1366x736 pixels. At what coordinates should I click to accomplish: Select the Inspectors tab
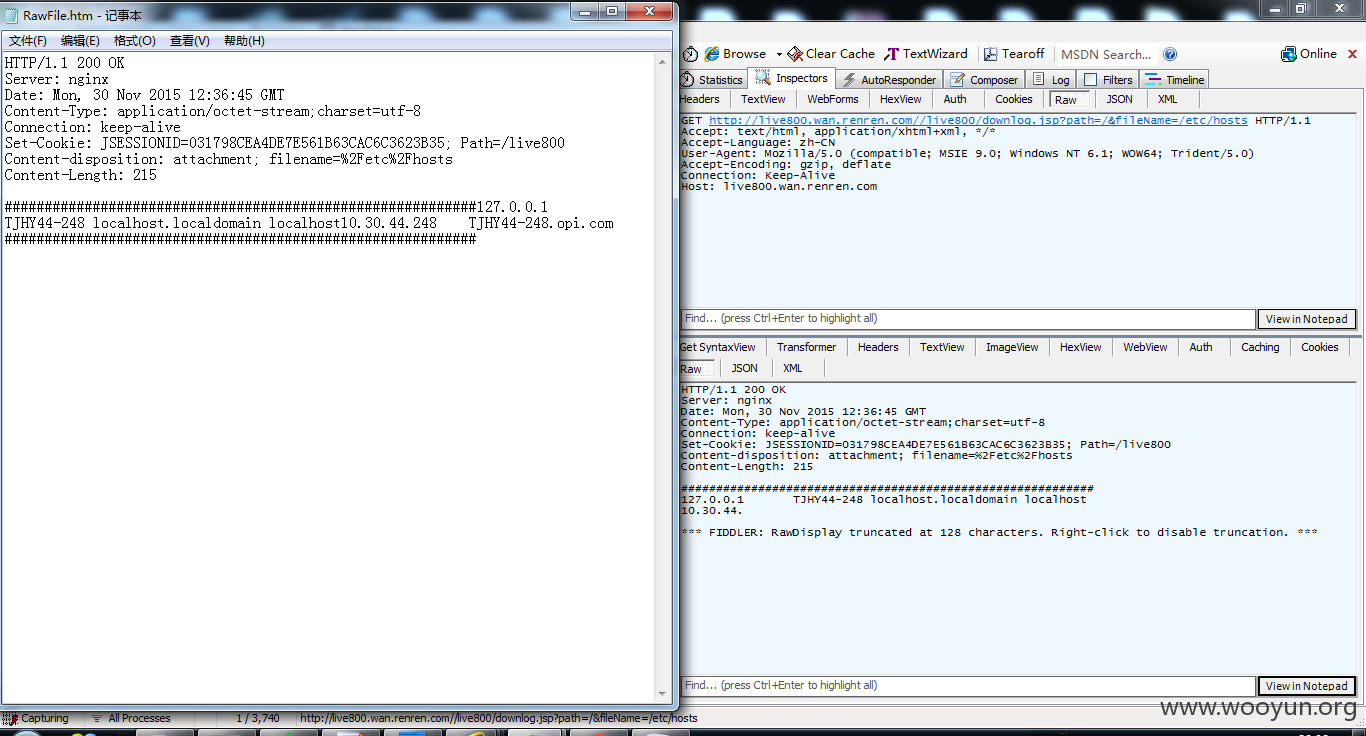(x=792, y=78)
